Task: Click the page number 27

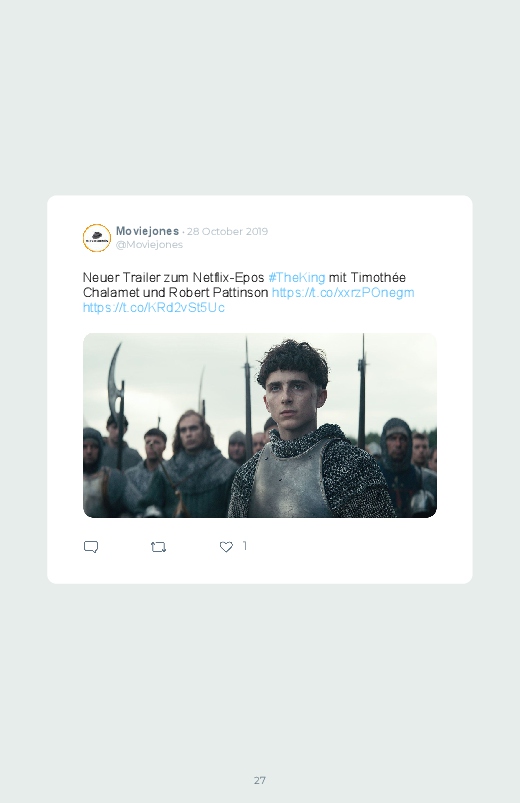Action: tap(260, 780)
